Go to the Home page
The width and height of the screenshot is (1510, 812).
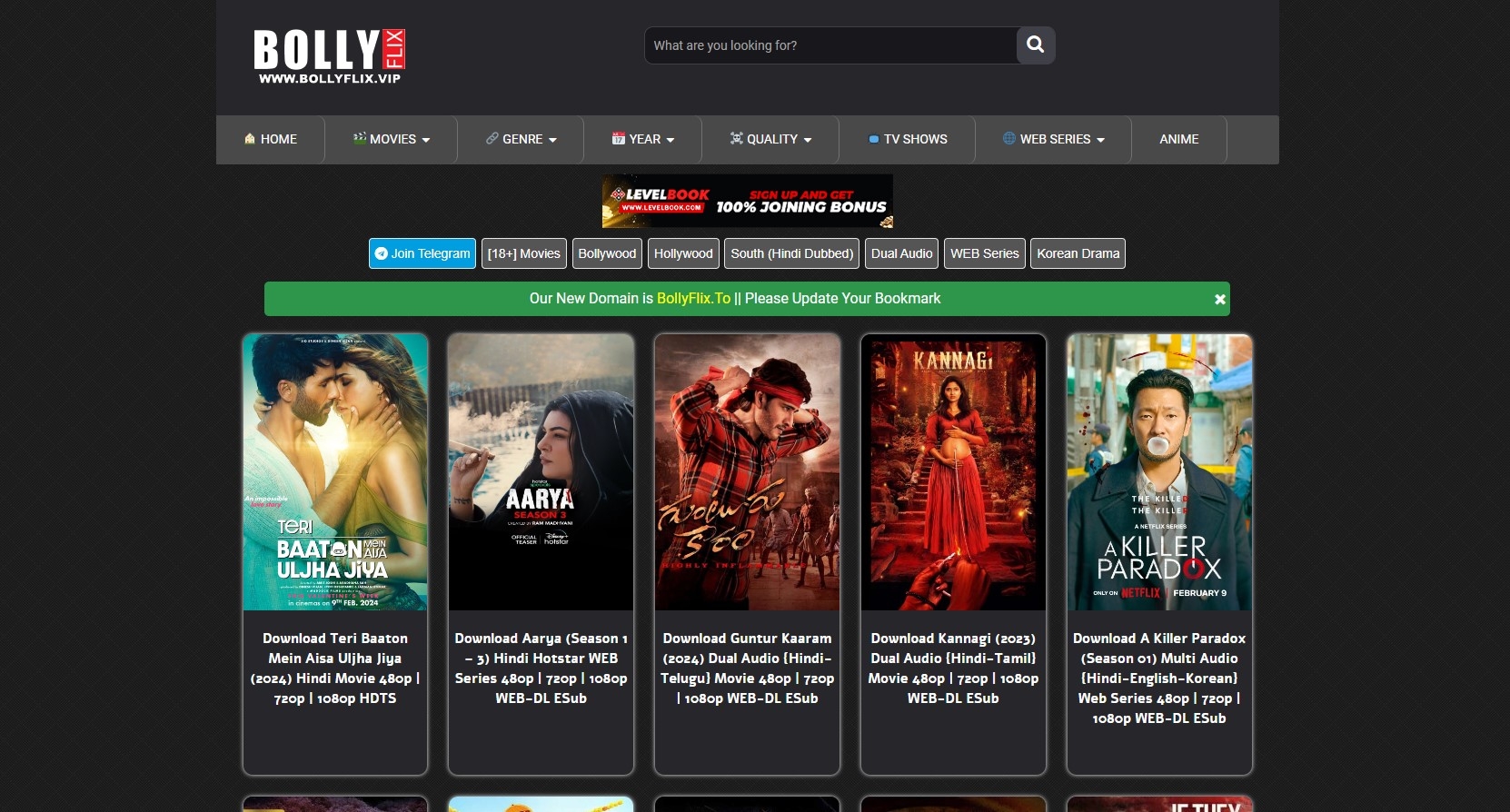[271, 139]
